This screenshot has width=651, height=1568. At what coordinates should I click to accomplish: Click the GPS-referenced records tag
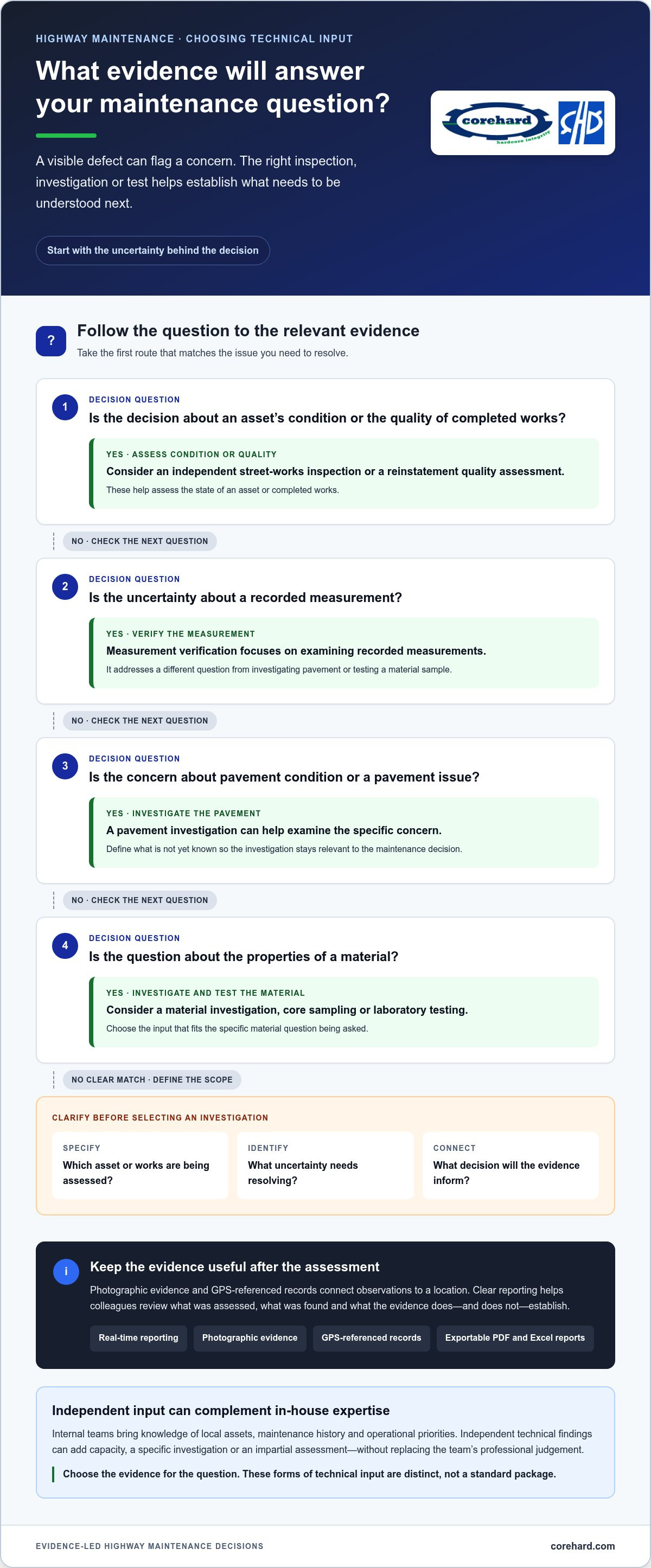tap(372, 1337)
